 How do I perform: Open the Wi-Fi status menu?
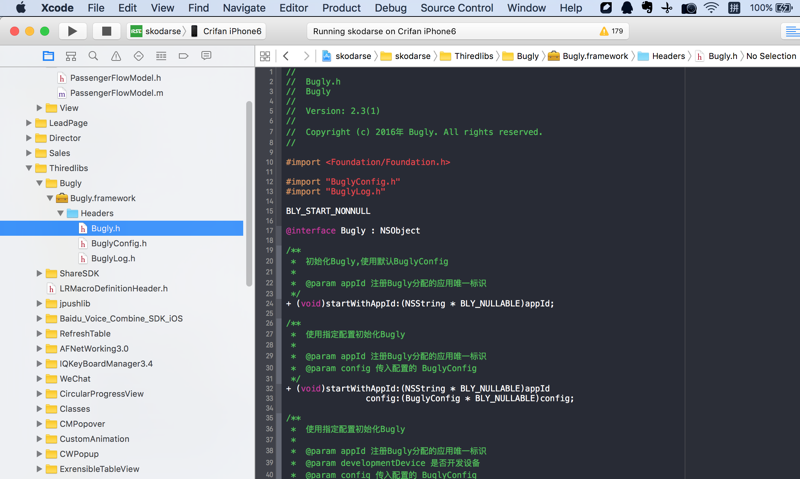(x=711, y=8)
